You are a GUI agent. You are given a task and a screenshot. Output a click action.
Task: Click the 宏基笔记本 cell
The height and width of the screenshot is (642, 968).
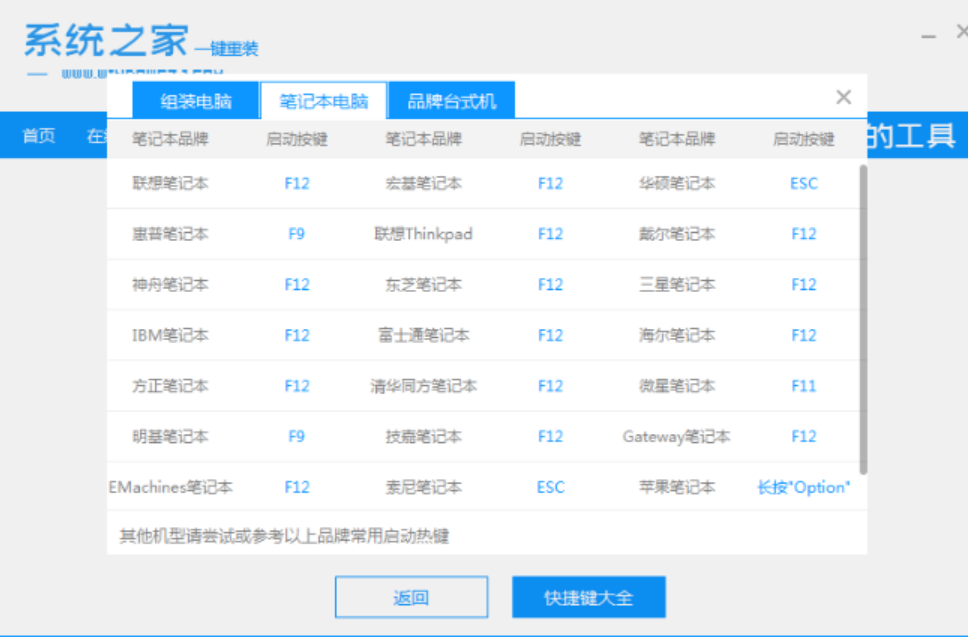click(424, 183)
